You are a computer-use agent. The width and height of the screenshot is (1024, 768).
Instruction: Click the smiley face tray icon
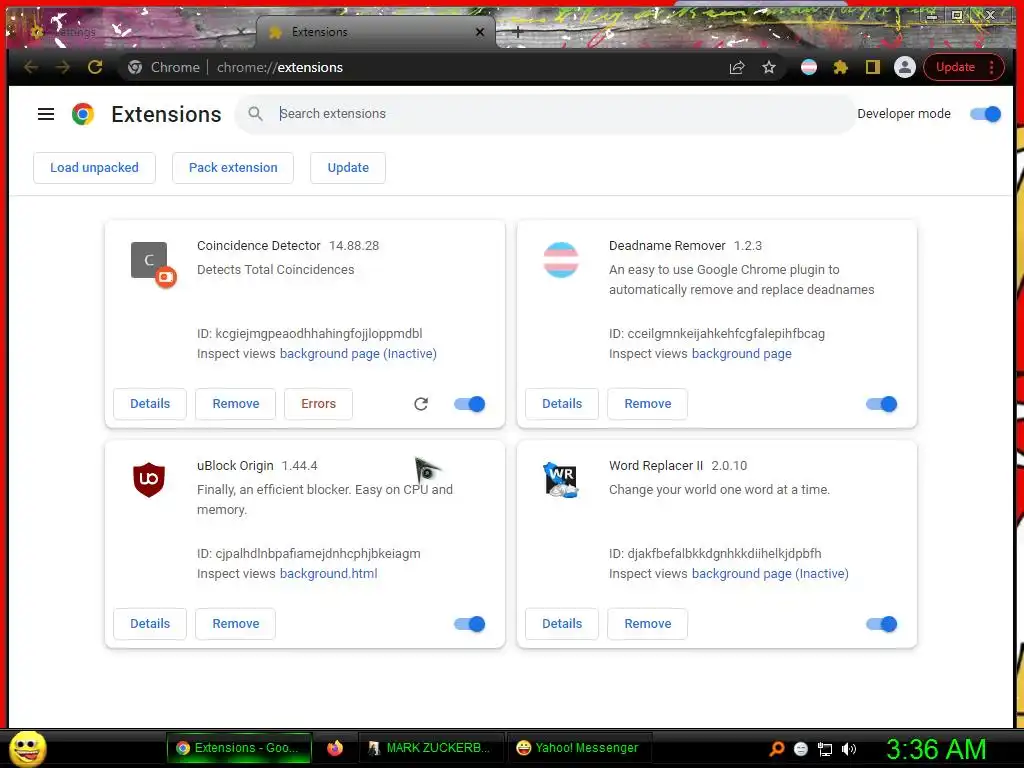[801, 749]
